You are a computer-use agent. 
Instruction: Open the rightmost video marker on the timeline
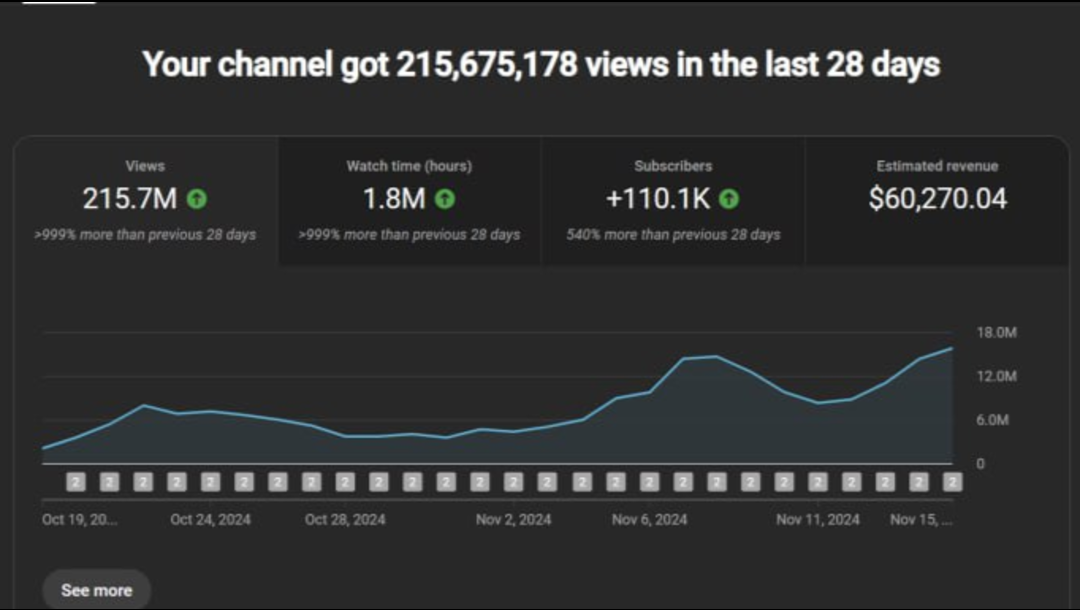953,482
